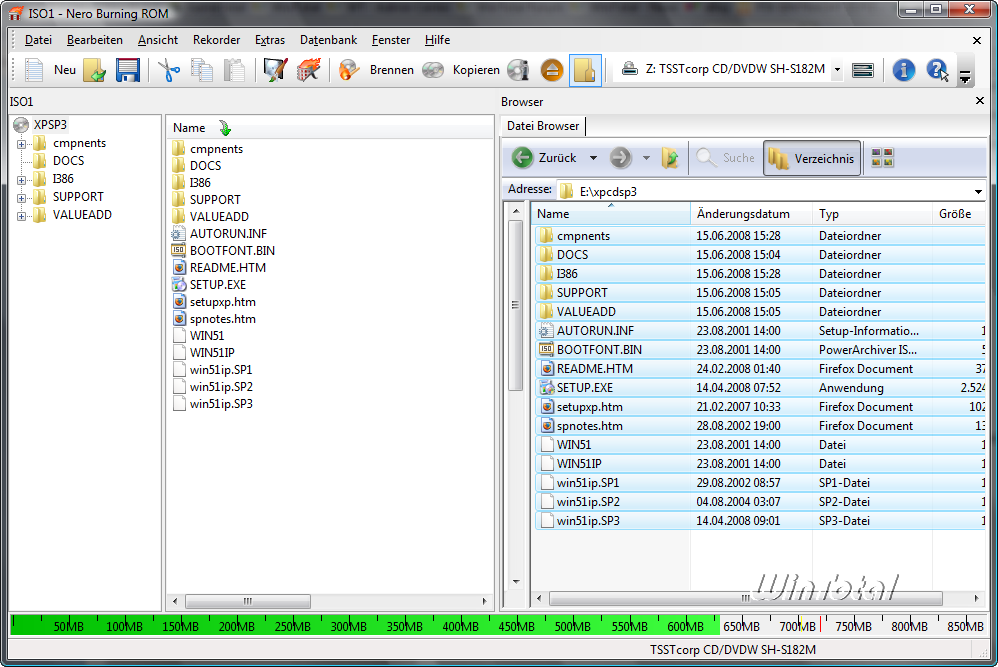The width and height of the screenshot is (998, 667).
Task: Open a compilation with the folder-arrow icon
Action: click(94, 70)
